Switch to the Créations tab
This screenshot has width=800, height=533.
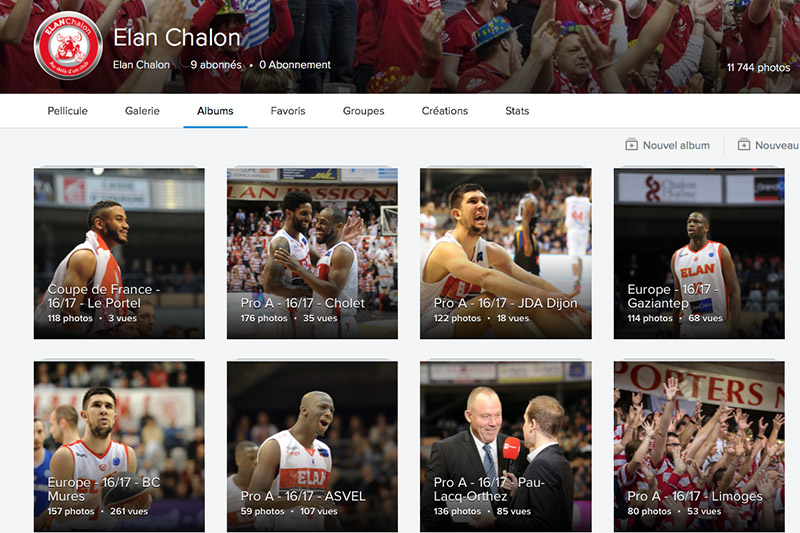click(x=444, y=111)
